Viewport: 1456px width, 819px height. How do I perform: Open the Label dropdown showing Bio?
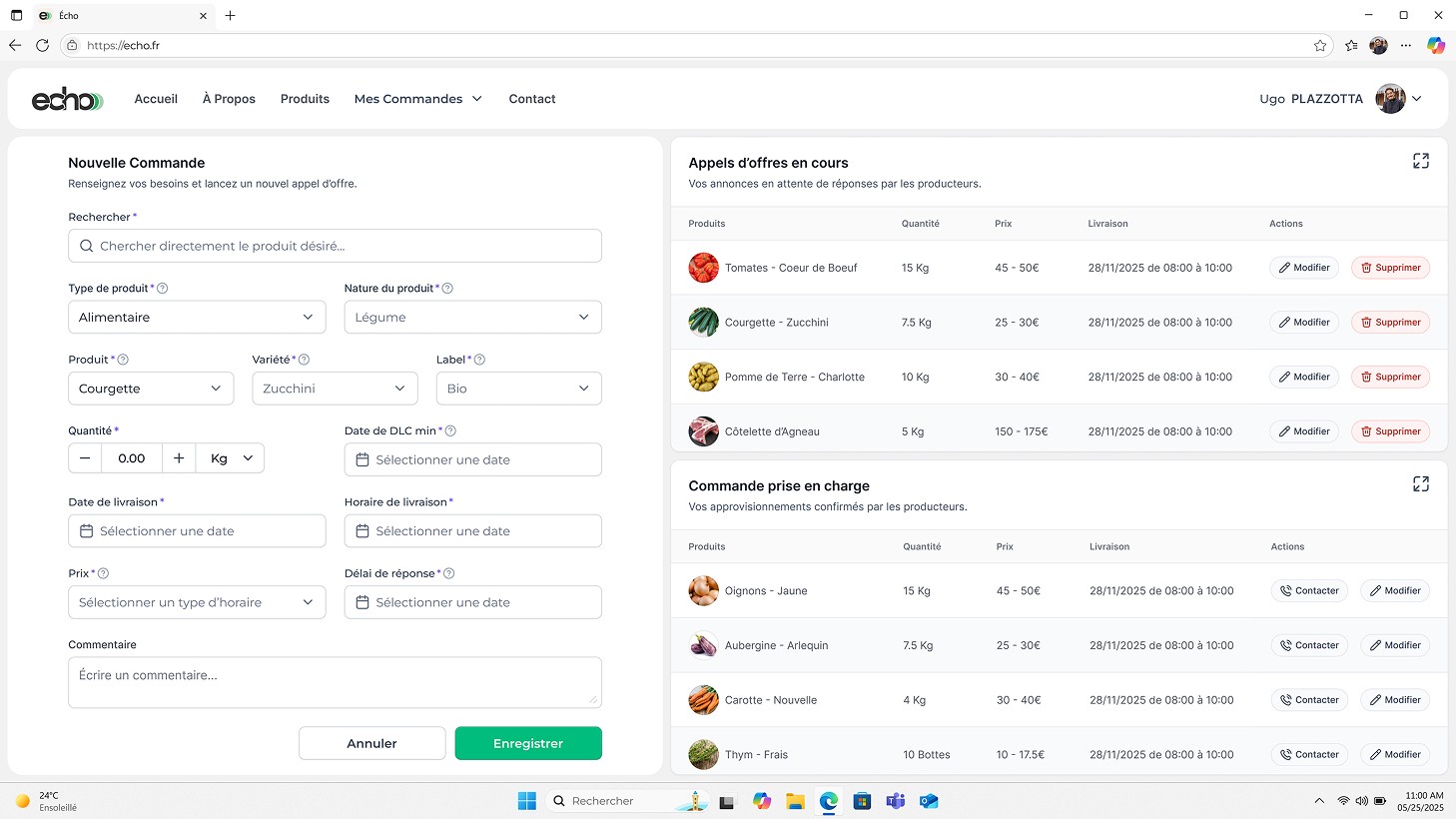pyautogui.click(x=519, y=389)
